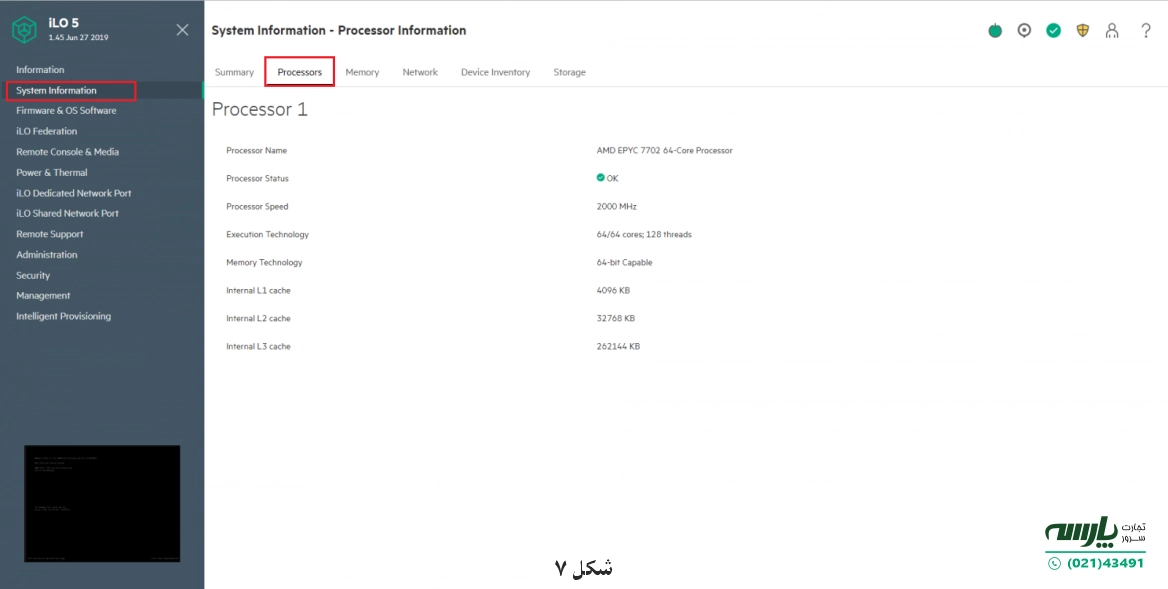Open the user session icon
Viewport: 1168px width, 589px height.
coord(1112,30)
